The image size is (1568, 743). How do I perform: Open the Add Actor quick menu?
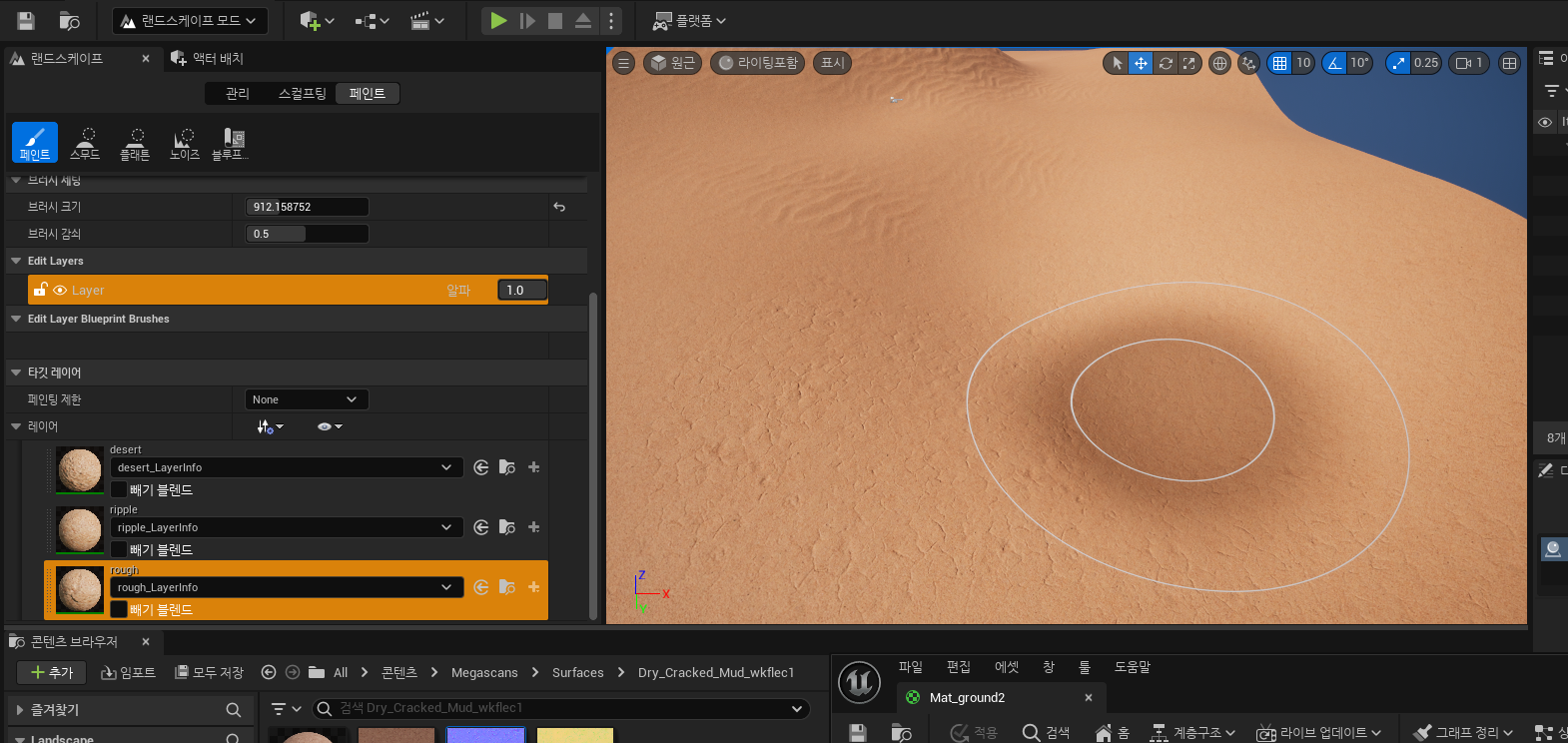[317, 20]
